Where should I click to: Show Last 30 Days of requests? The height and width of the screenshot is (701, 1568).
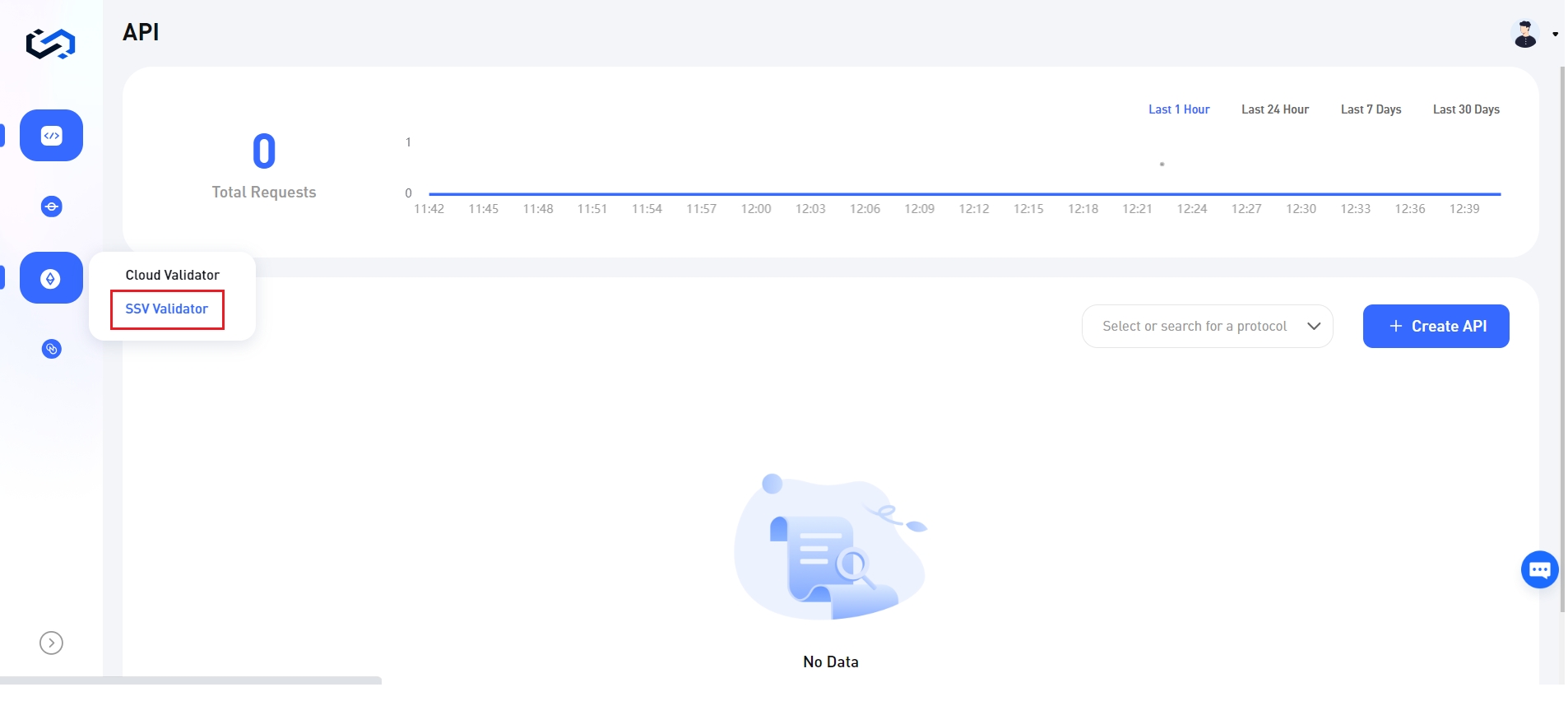pyautogui.click(x=1465, y=109)
